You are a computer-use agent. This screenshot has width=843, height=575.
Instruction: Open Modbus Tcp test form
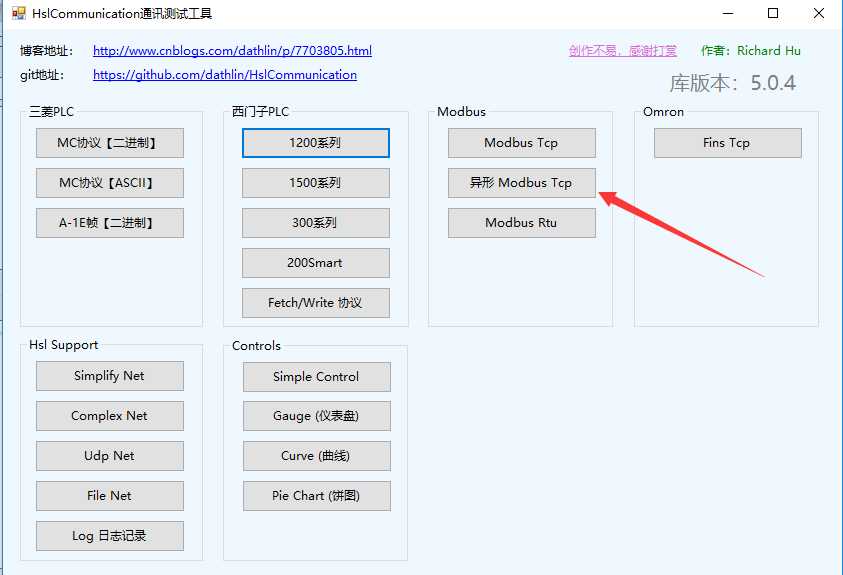[521, 143]
